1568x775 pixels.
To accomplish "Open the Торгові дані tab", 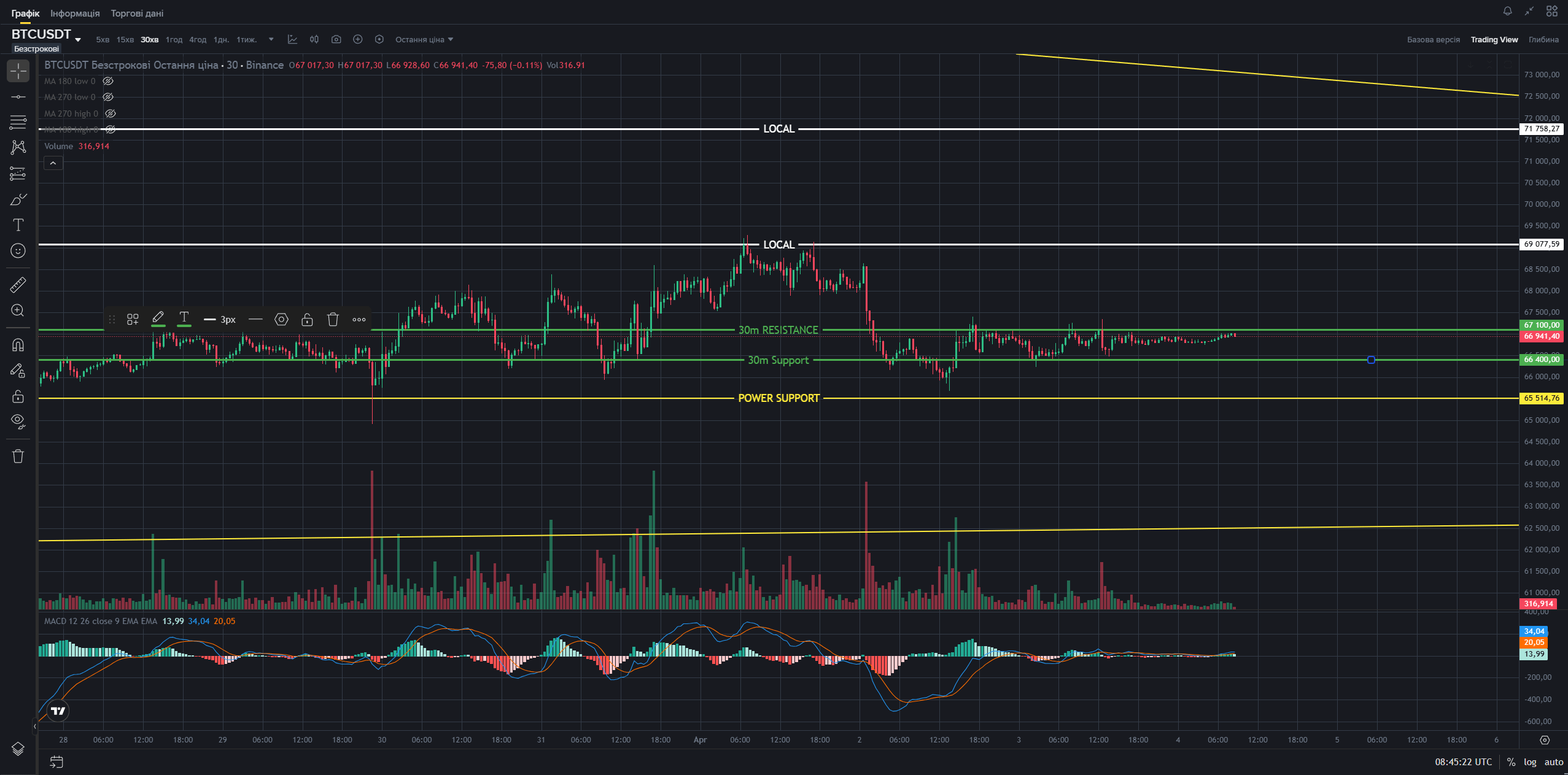I will point(137,13).
